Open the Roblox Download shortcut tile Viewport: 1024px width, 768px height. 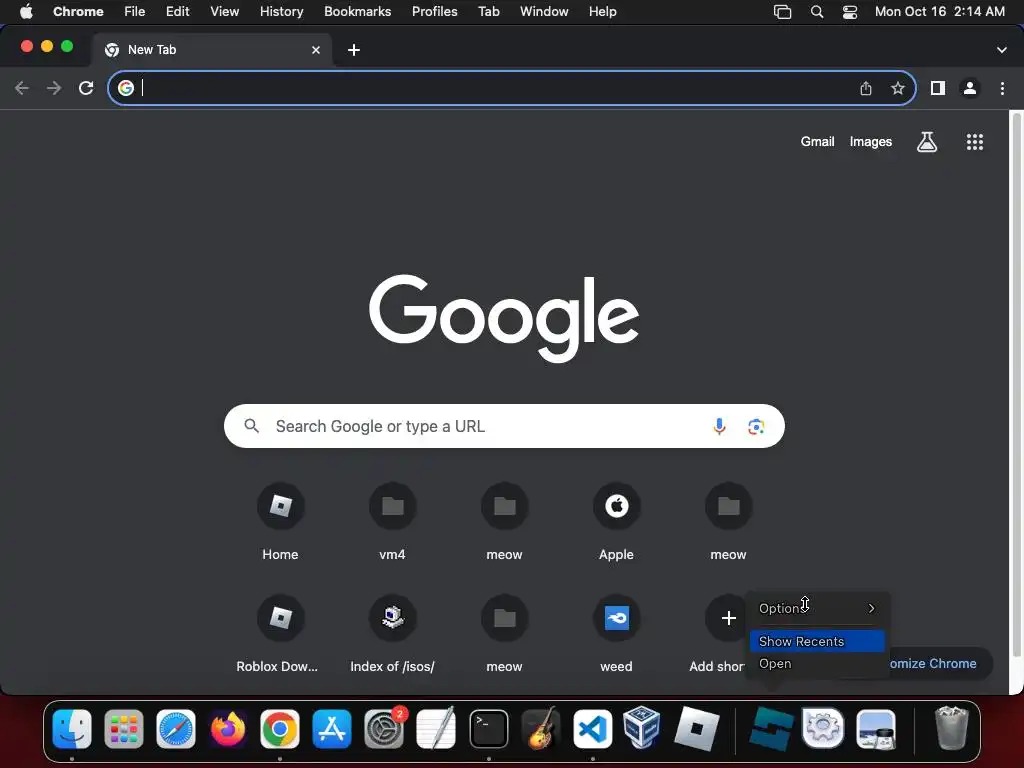[280, 635]
